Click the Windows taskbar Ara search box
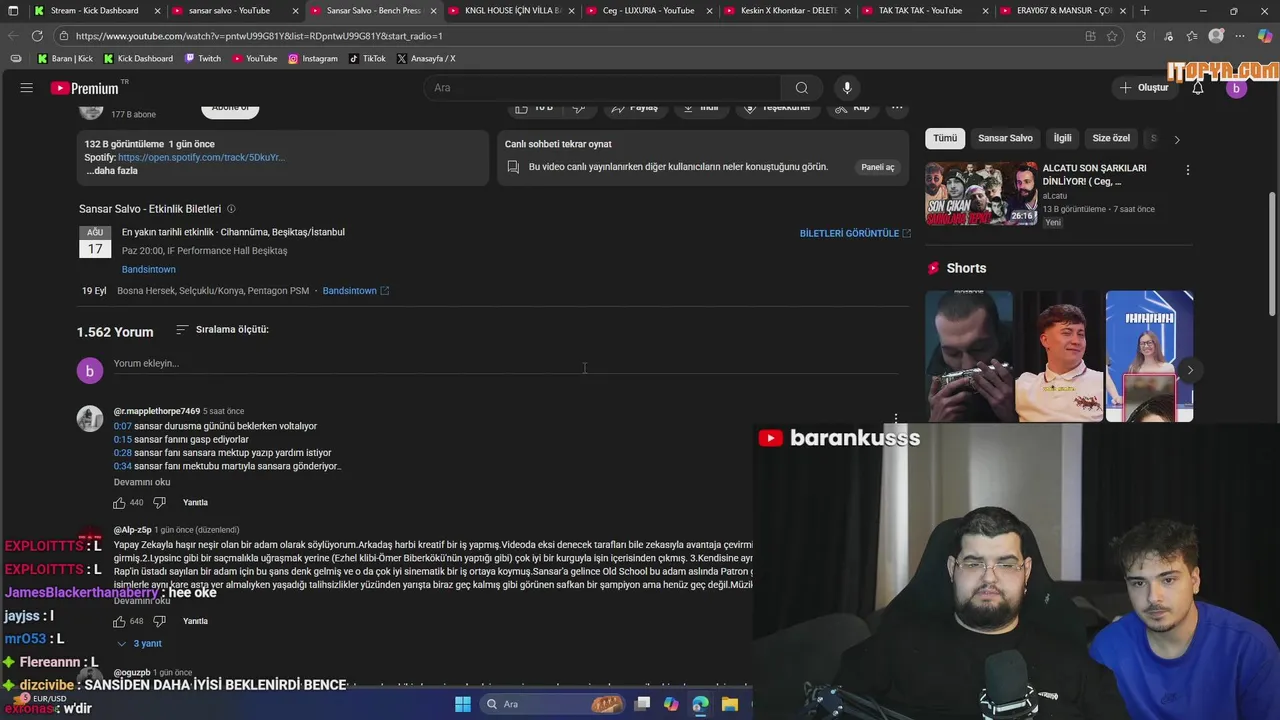1280x720 pixels. pos(555,704)
